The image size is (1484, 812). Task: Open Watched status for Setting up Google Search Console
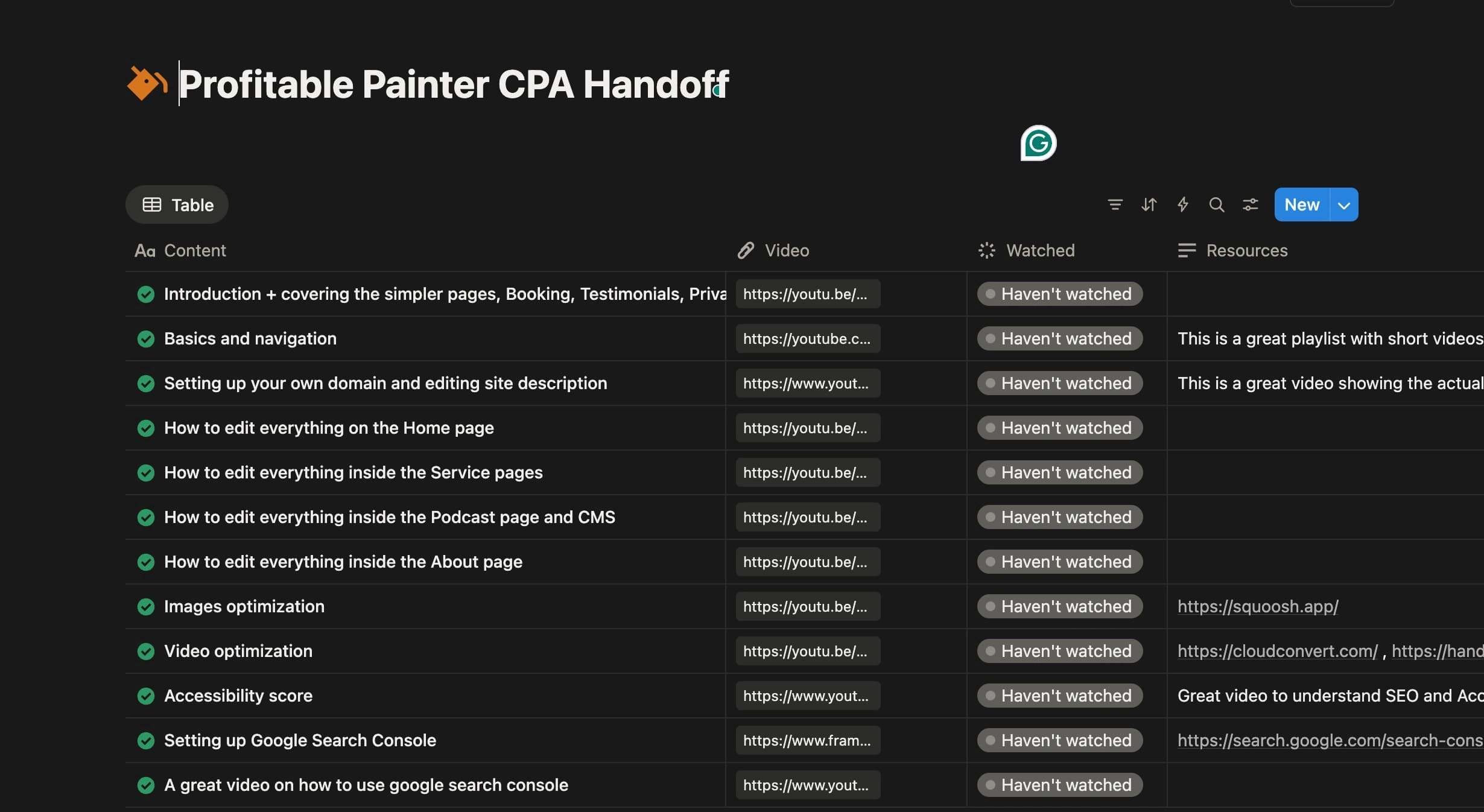[x=1059, y=740]
